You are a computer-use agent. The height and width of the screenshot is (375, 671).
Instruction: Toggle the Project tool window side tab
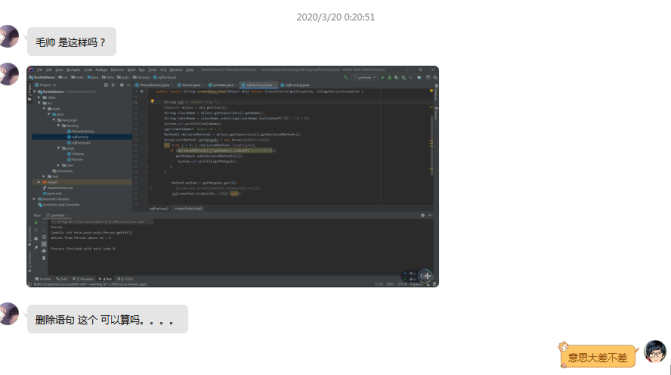coord(29,91)
